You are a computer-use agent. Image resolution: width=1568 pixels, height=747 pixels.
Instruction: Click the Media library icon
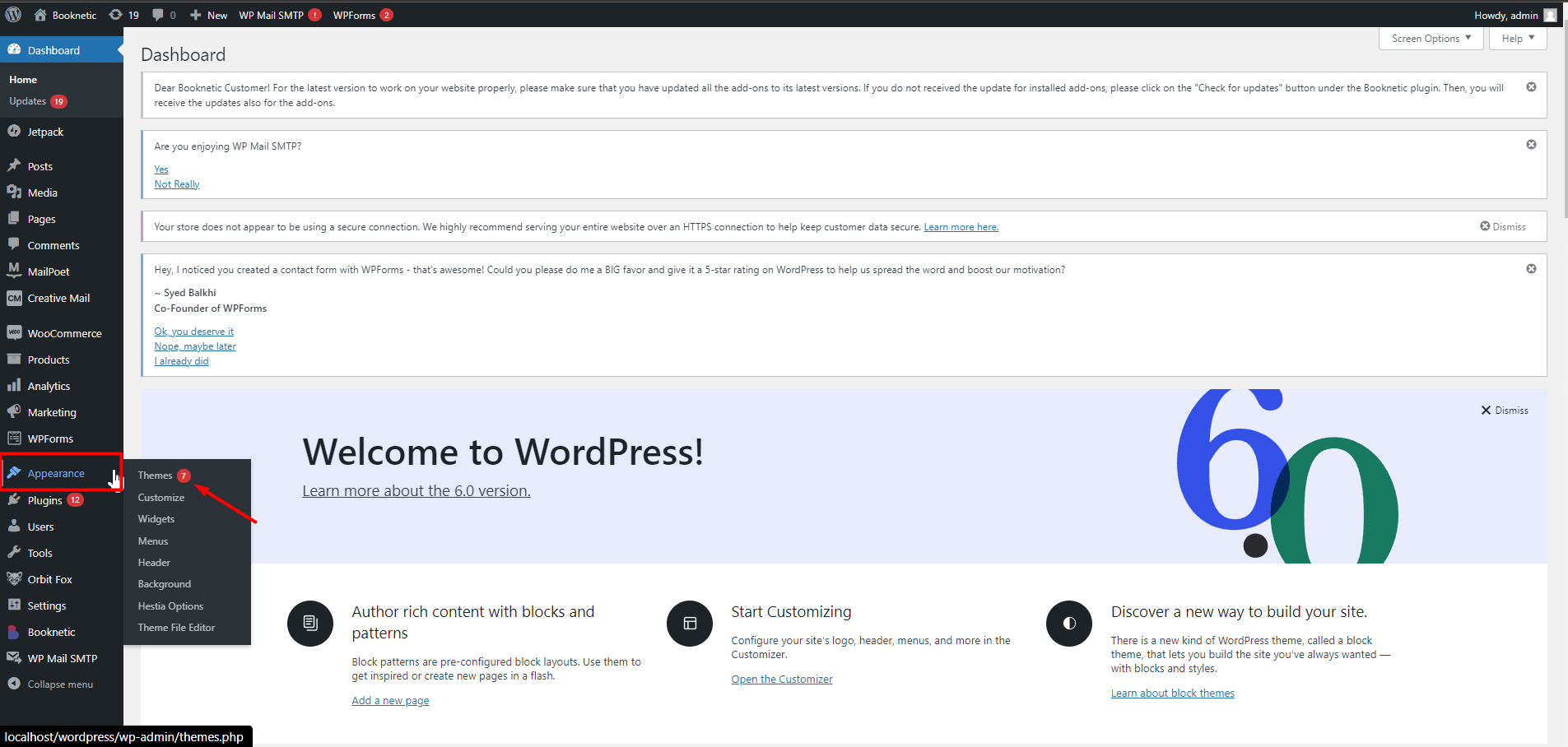click(x=14, y=192)
